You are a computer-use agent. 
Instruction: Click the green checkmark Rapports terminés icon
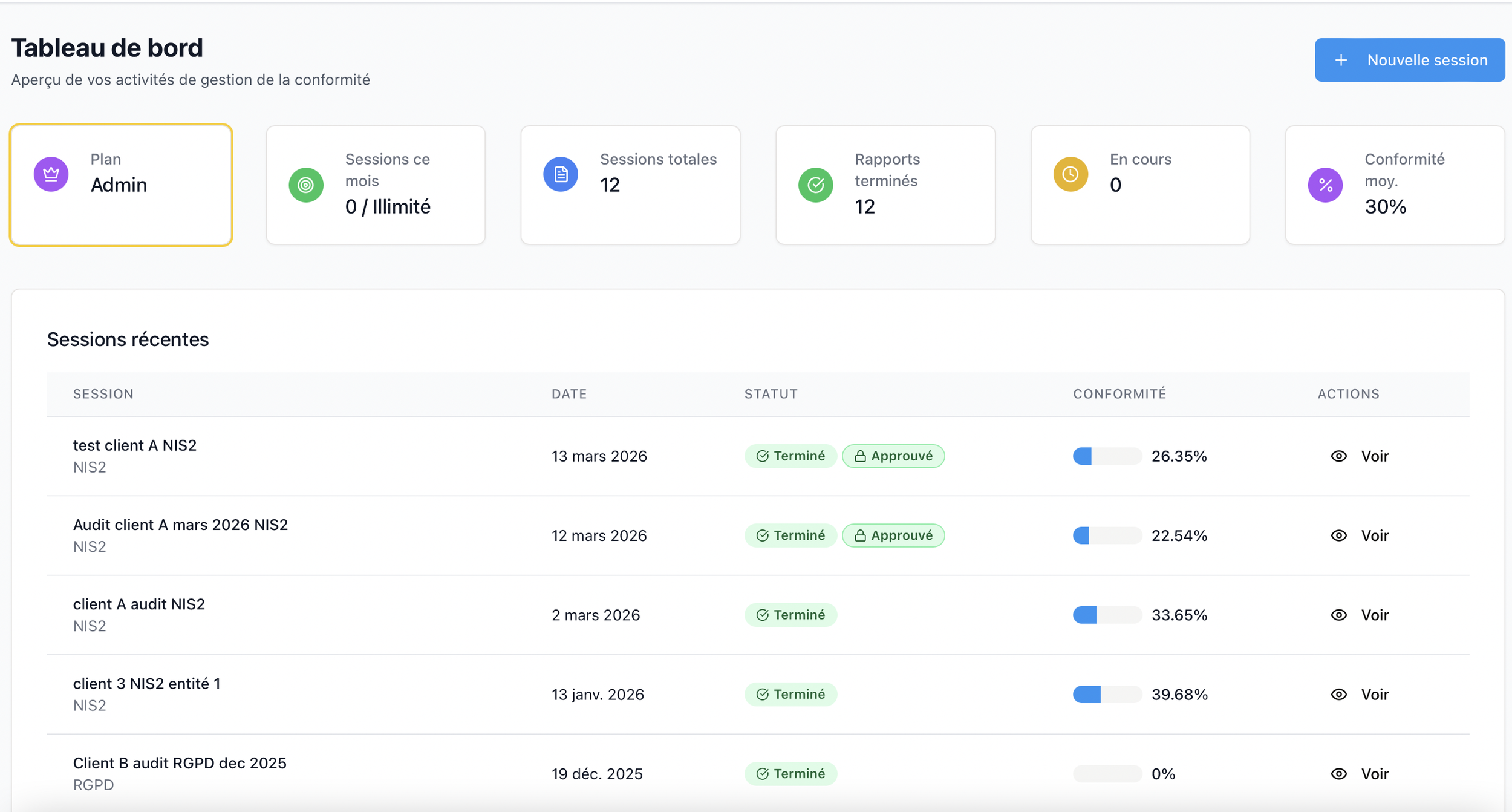pos(815,185)
